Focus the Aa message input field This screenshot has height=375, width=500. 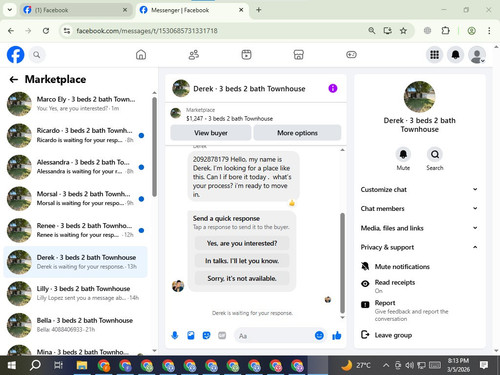[274, 336]
